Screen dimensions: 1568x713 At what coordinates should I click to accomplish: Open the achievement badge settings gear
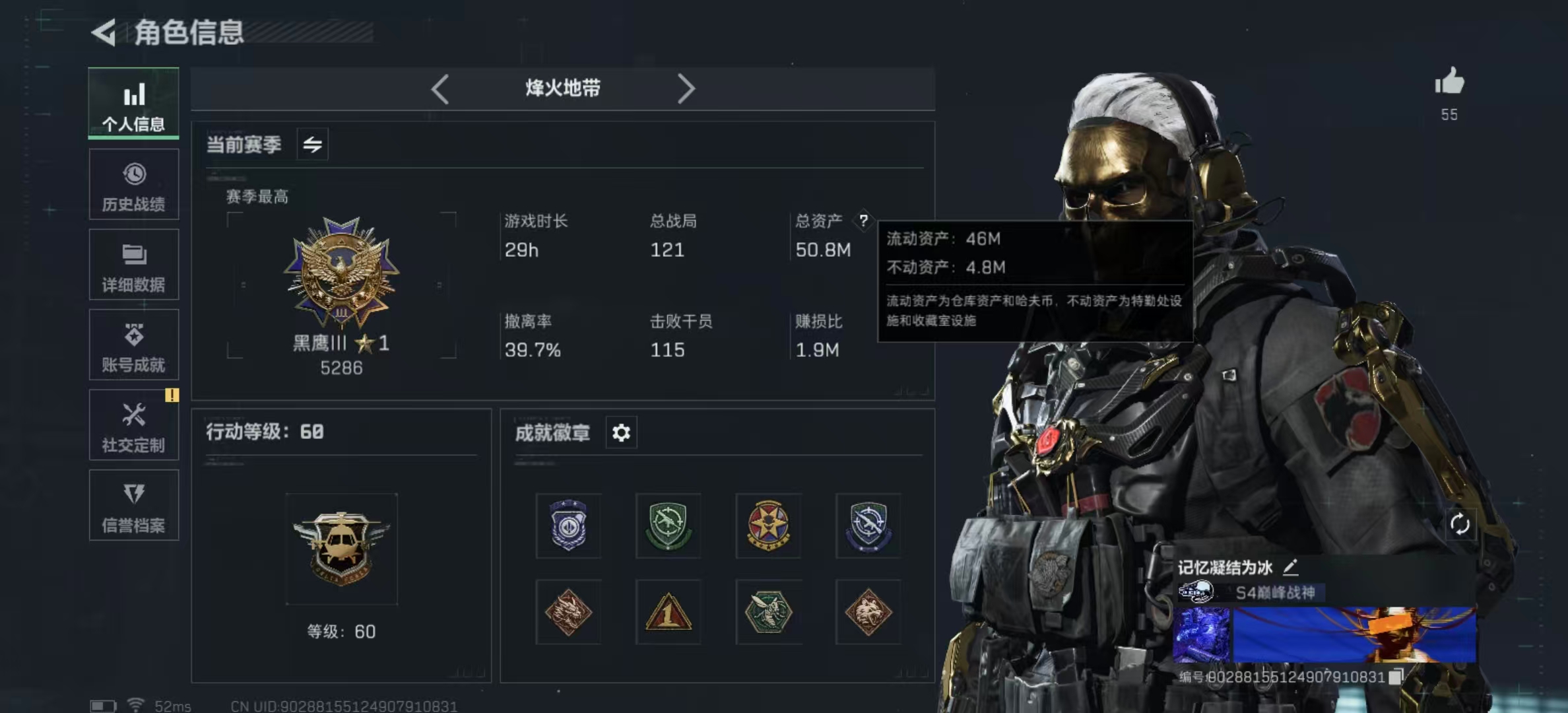621,432
